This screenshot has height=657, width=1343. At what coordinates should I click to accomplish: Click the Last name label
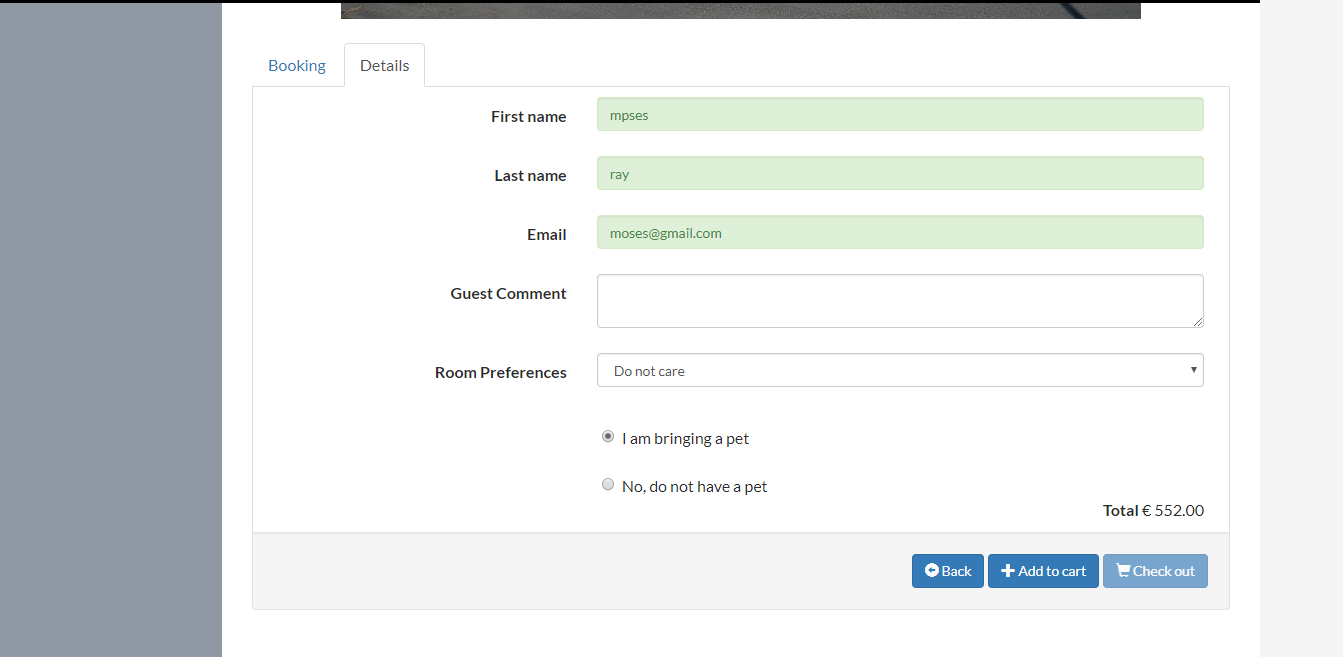[530, 176]
